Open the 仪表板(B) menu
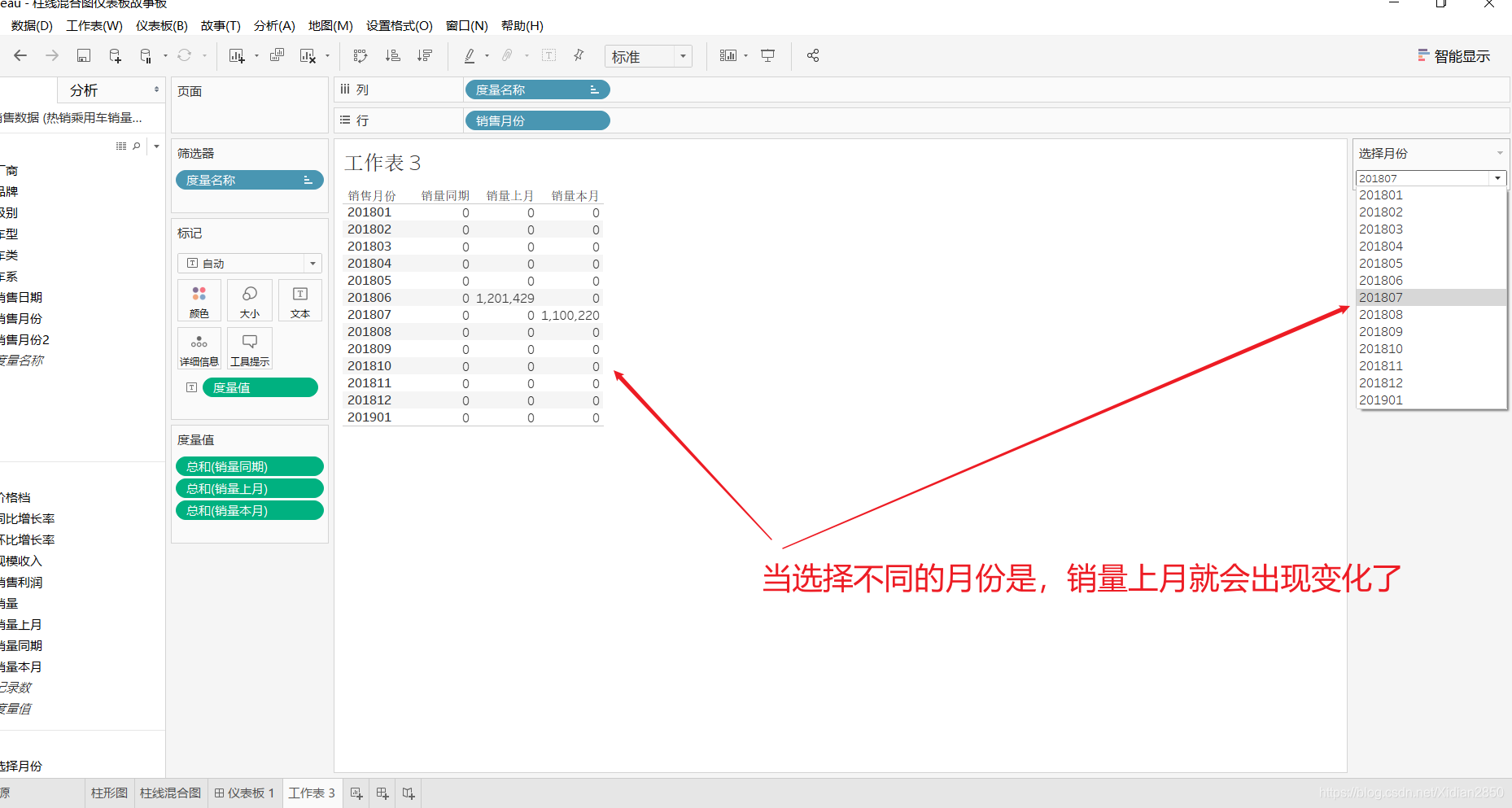 pos(162,26)
